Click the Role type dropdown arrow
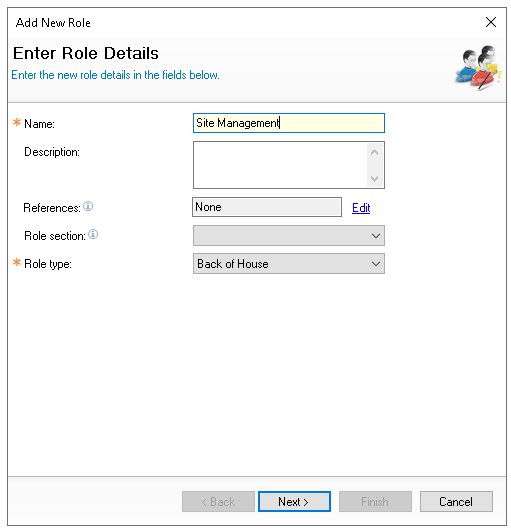 376,264
